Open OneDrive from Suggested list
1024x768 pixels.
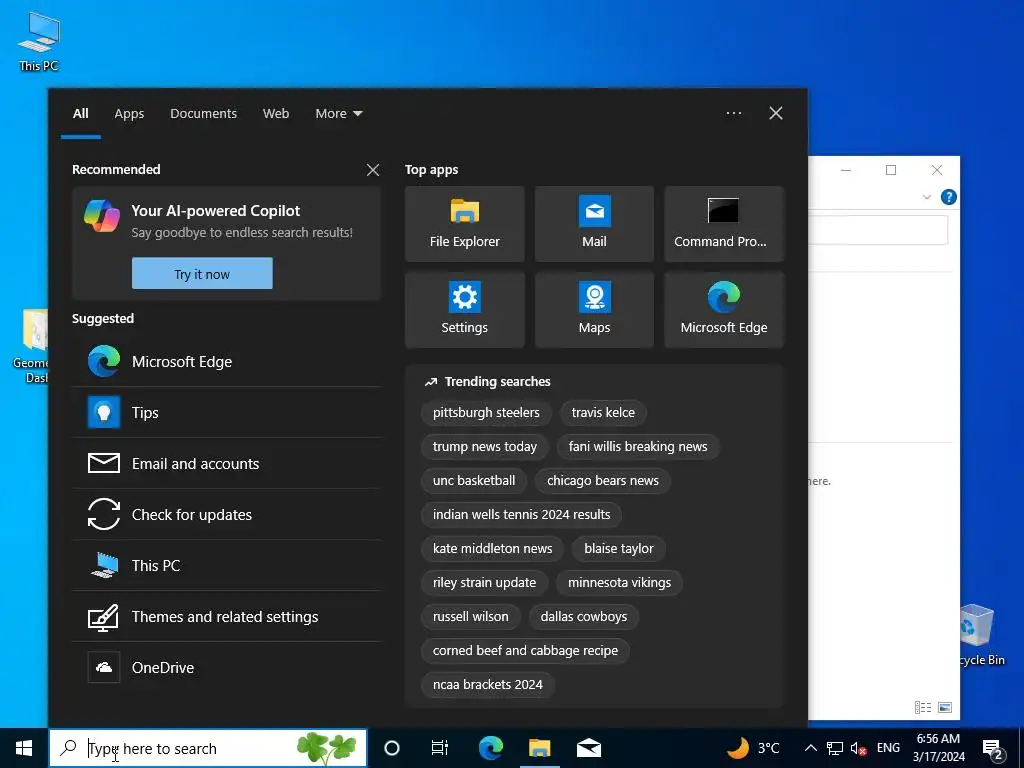227,667
